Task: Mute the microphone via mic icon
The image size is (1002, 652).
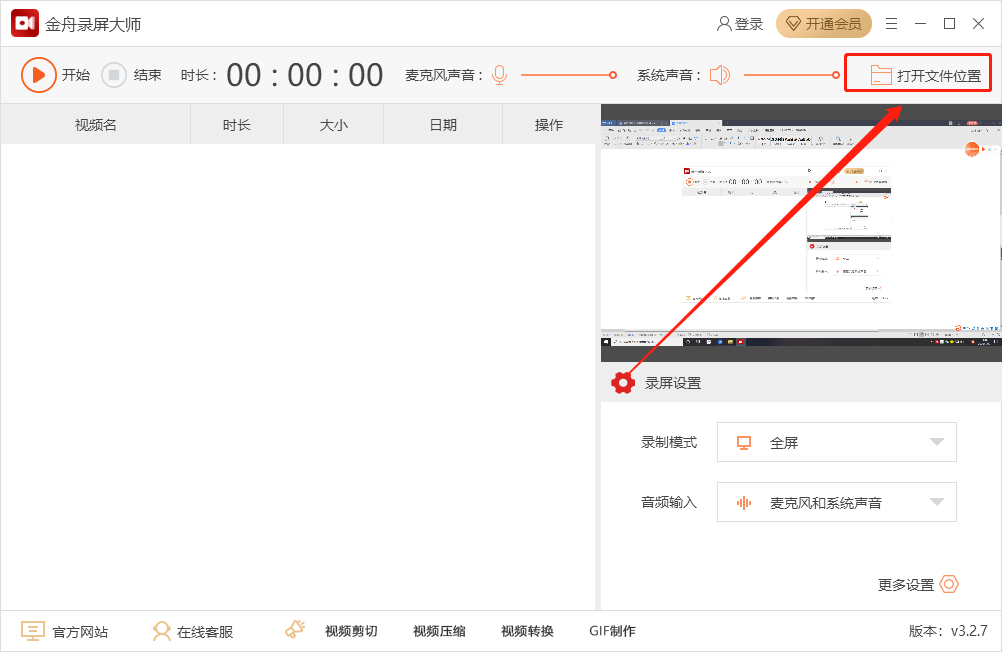Action: [x=500, y=75]
